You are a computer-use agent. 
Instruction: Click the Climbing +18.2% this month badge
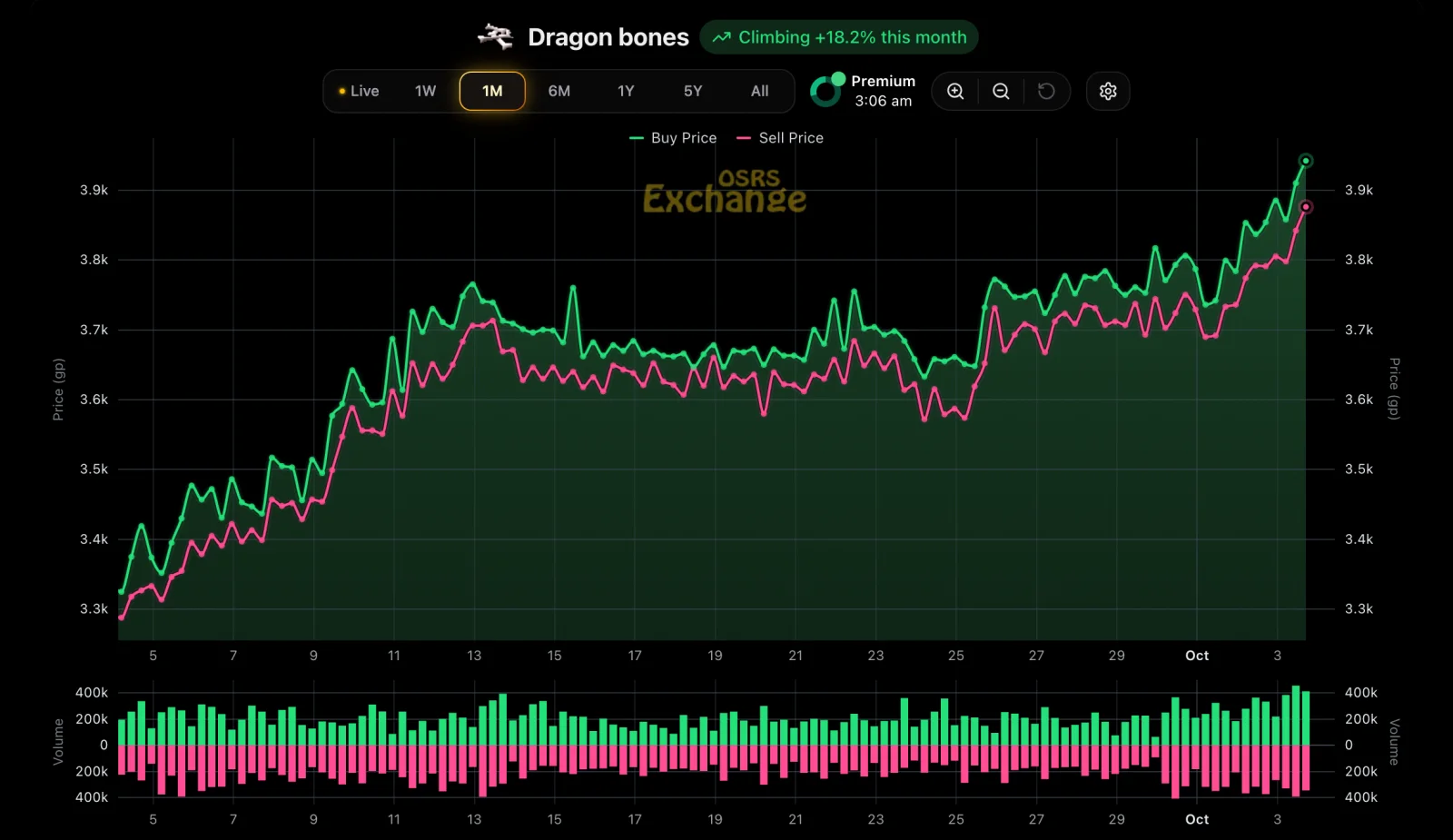click(839, 37)
